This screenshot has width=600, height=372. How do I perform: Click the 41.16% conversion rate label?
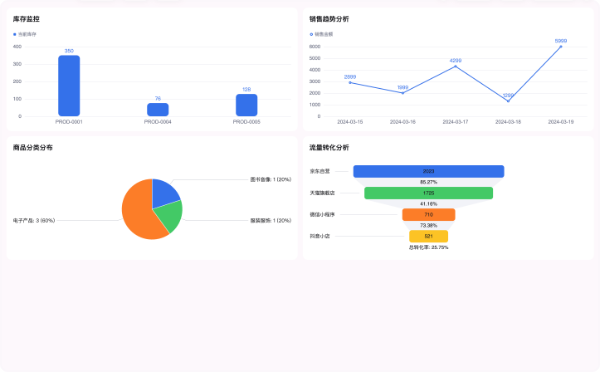point(429,204)
